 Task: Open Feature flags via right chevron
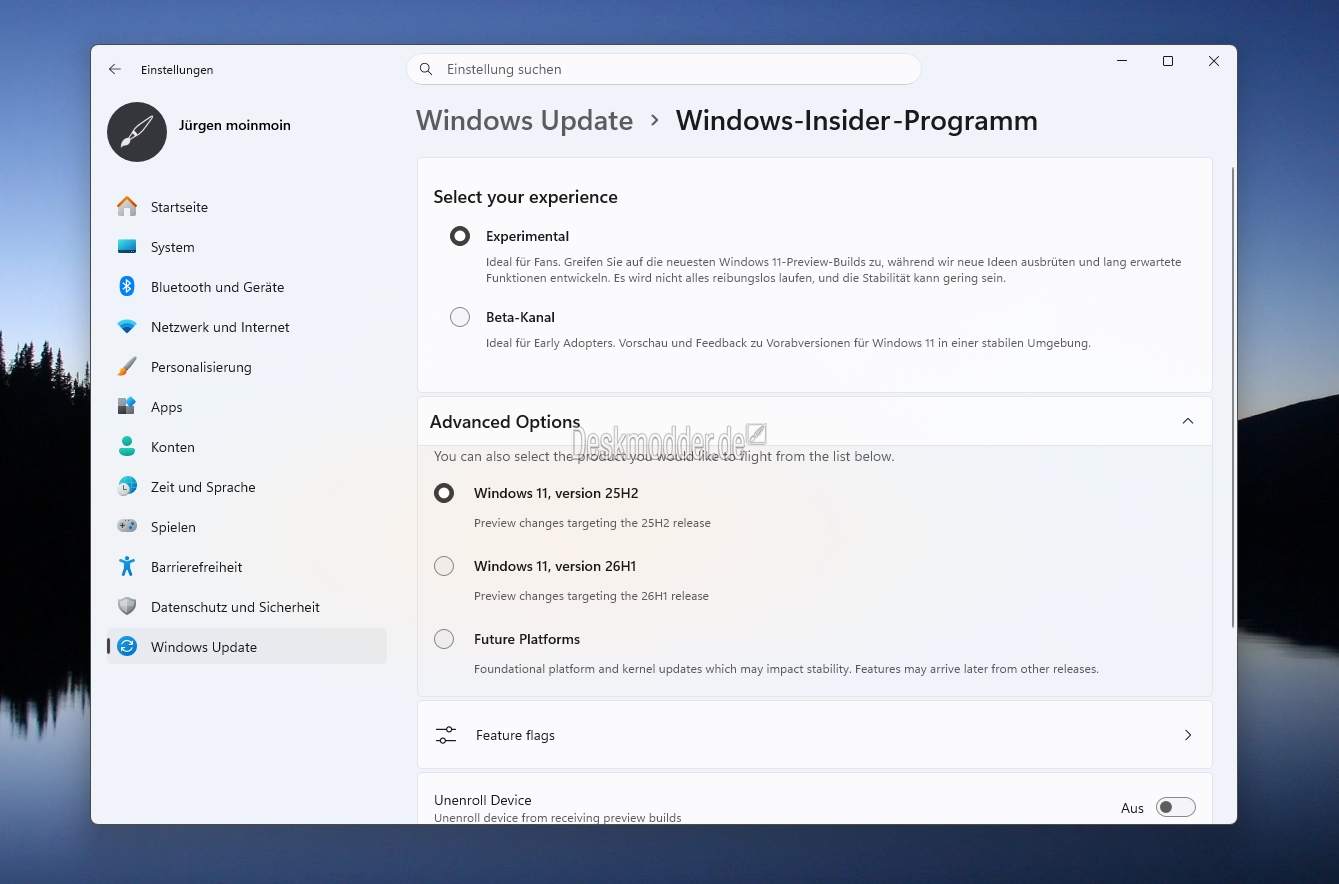[1188, 735]
